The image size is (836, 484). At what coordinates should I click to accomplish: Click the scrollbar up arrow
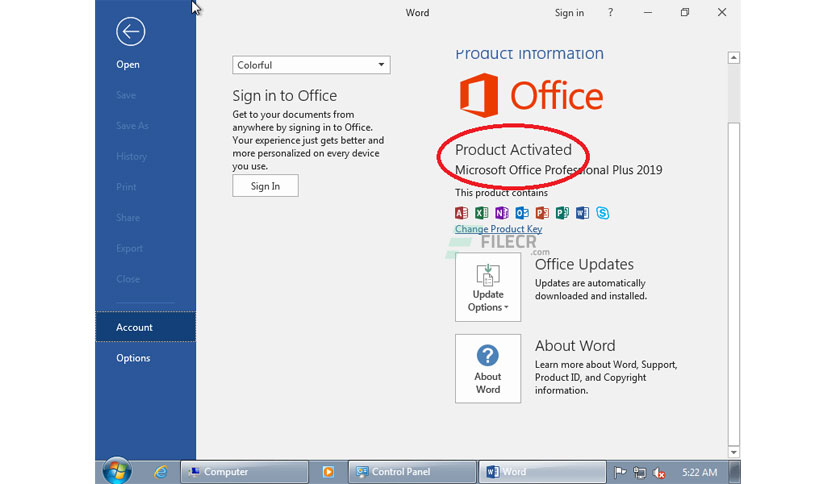pos(734,58)
